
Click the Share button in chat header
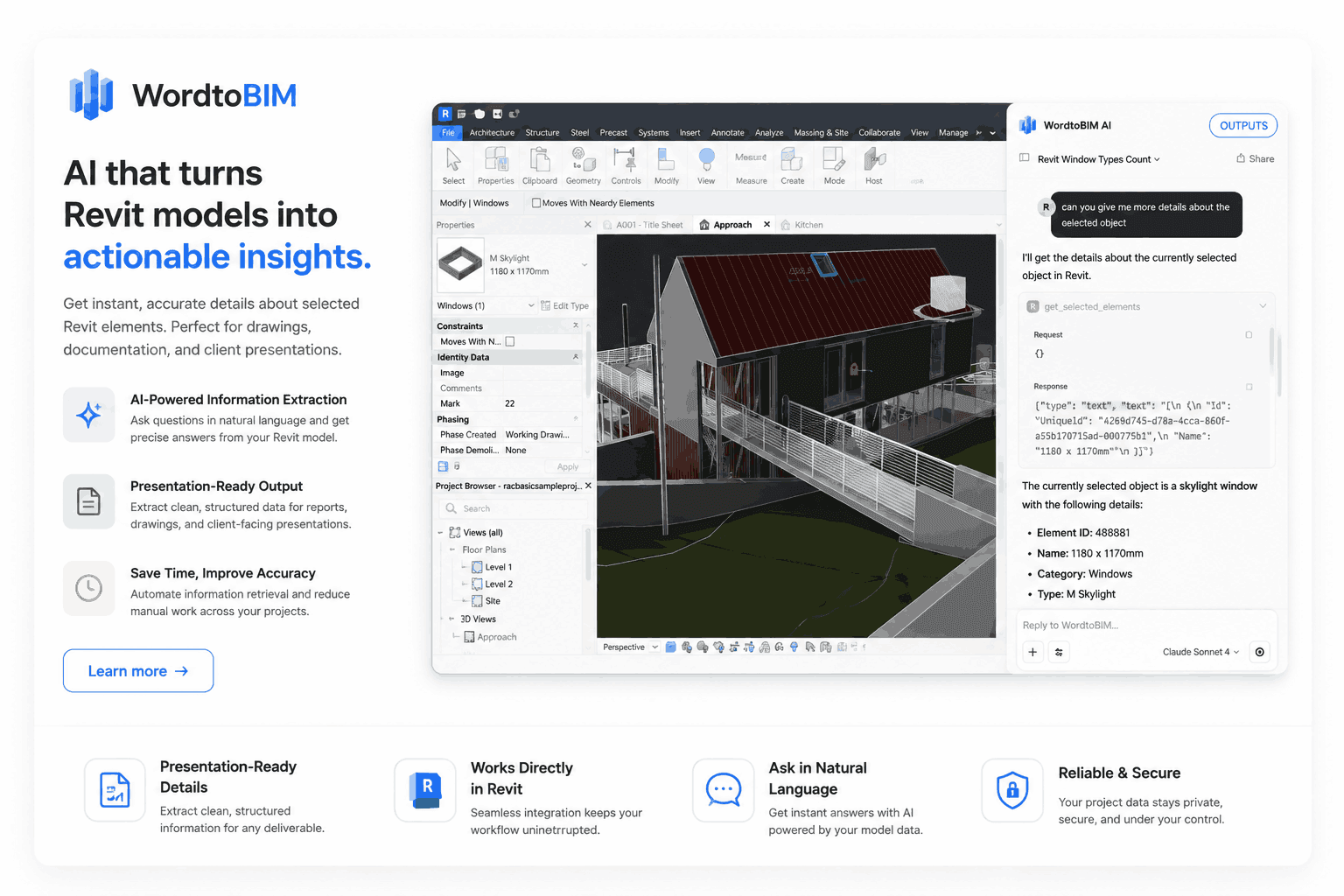click(1256, 158)
